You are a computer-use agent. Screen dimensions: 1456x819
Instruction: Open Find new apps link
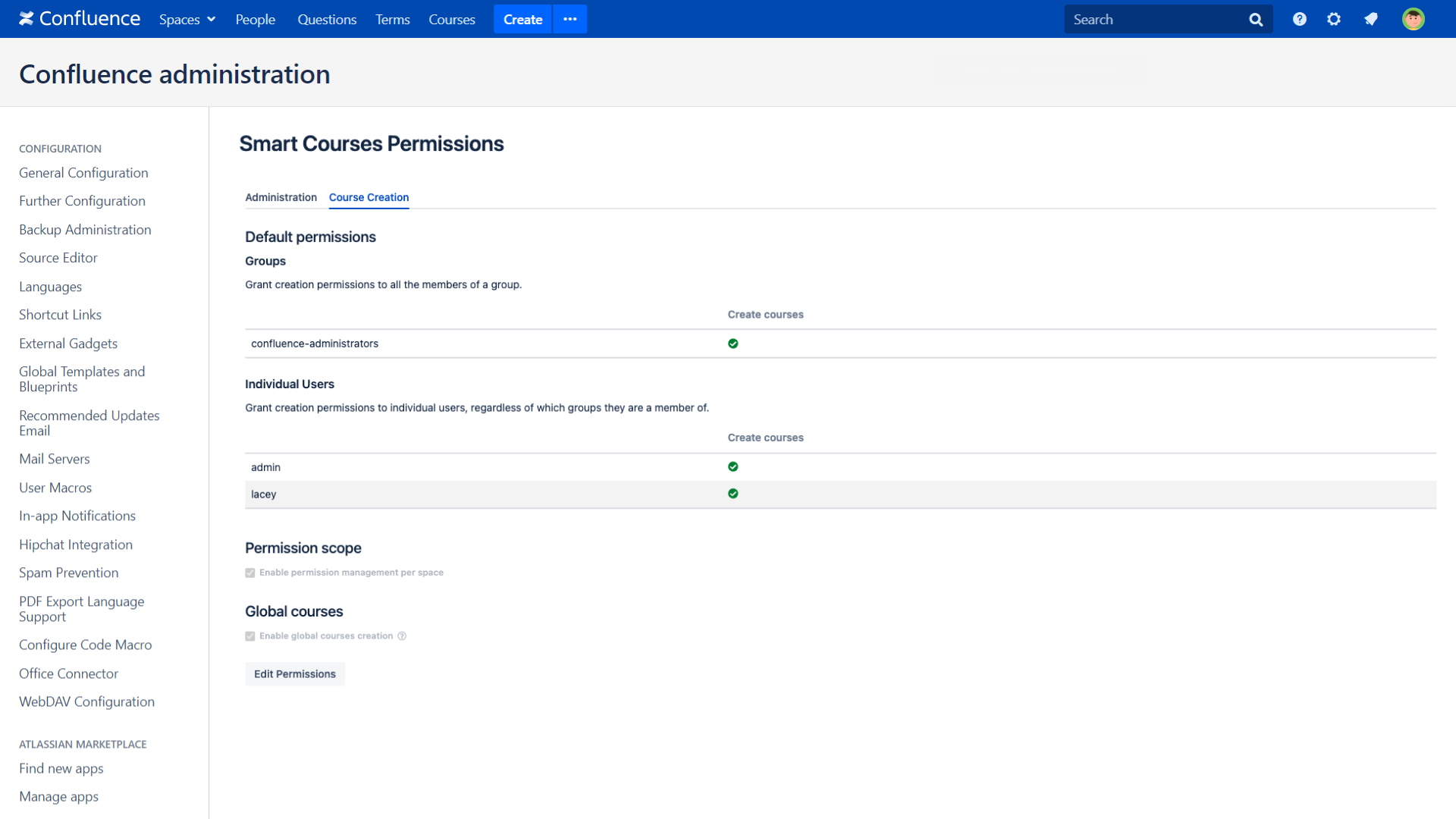click(x=61, y=768)
